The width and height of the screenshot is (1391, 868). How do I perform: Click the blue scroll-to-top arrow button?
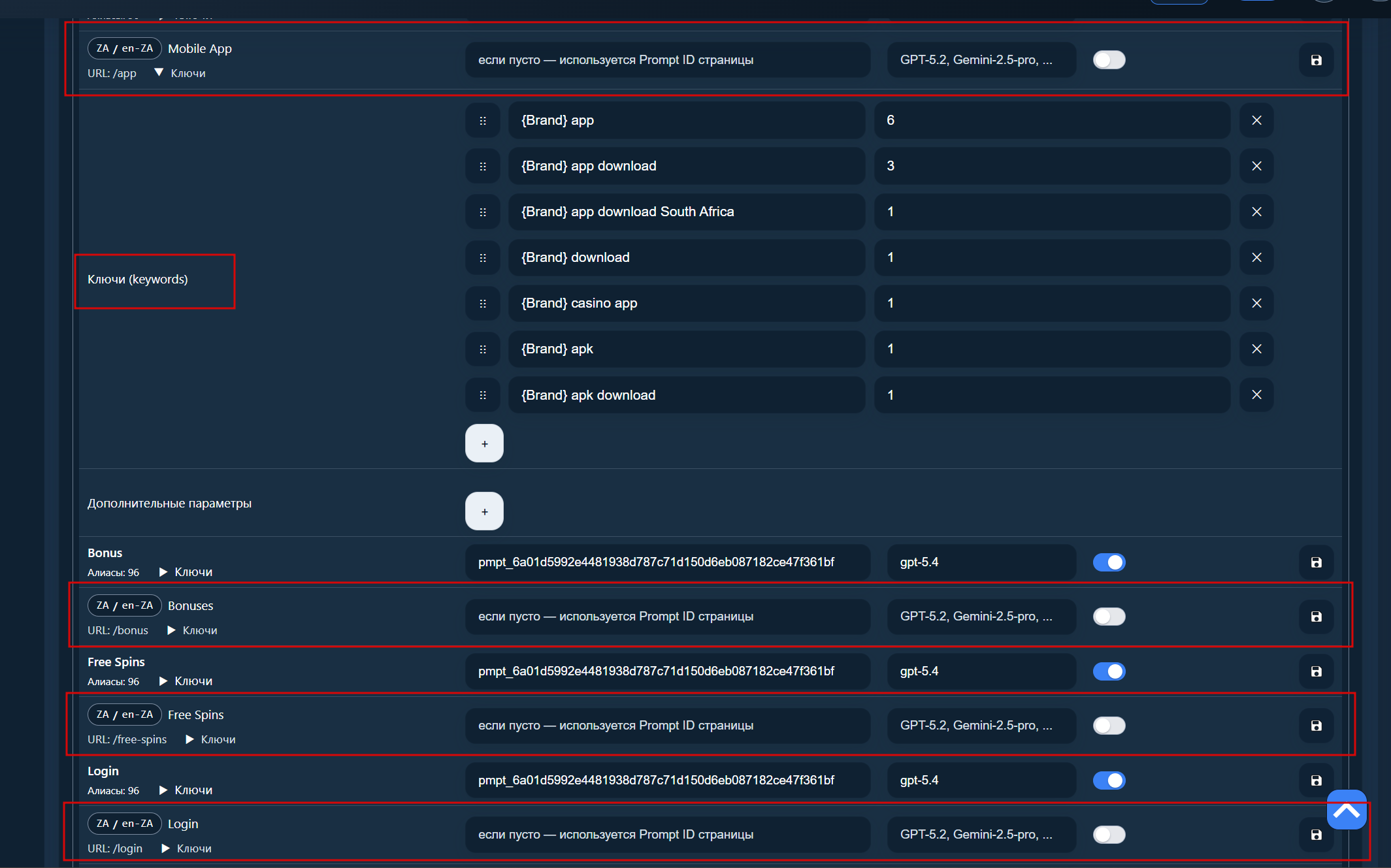1347,810
